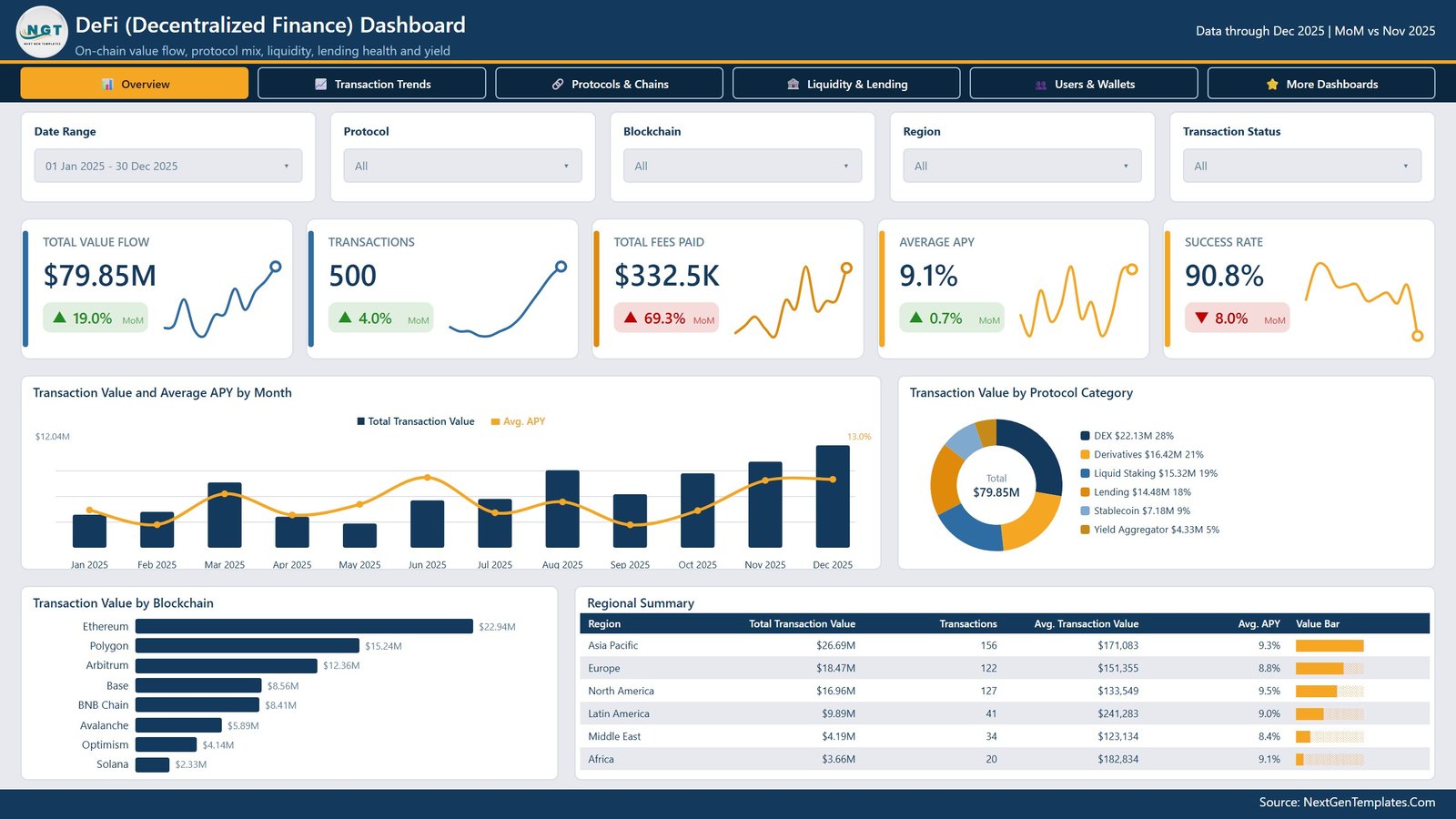Image resolution: width=1456 pixels, height=819 pixels.
Task: Click the Solana bar in blockchain chart
Action: [x=153, y=764]
